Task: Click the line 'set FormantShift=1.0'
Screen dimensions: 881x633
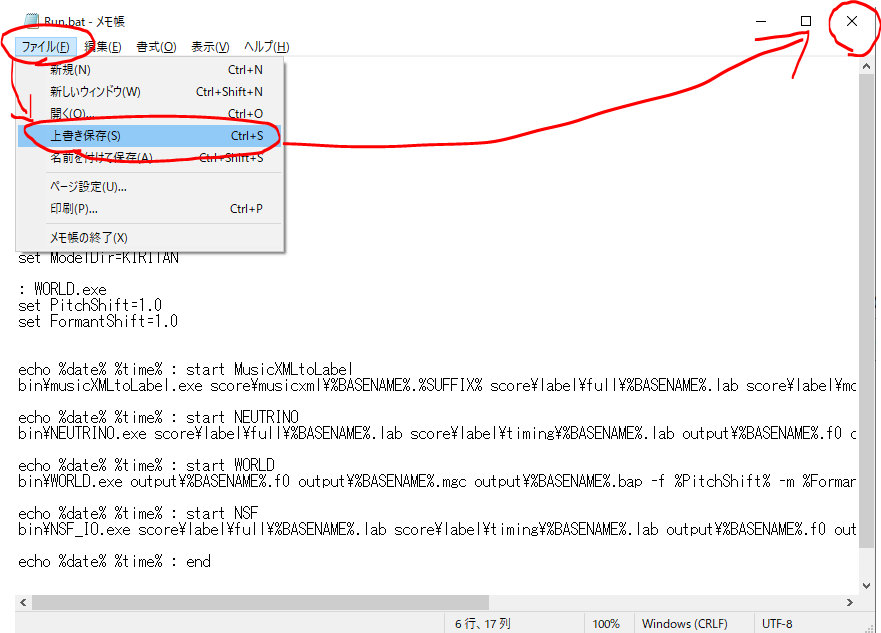Action: (x=98, y=321)
